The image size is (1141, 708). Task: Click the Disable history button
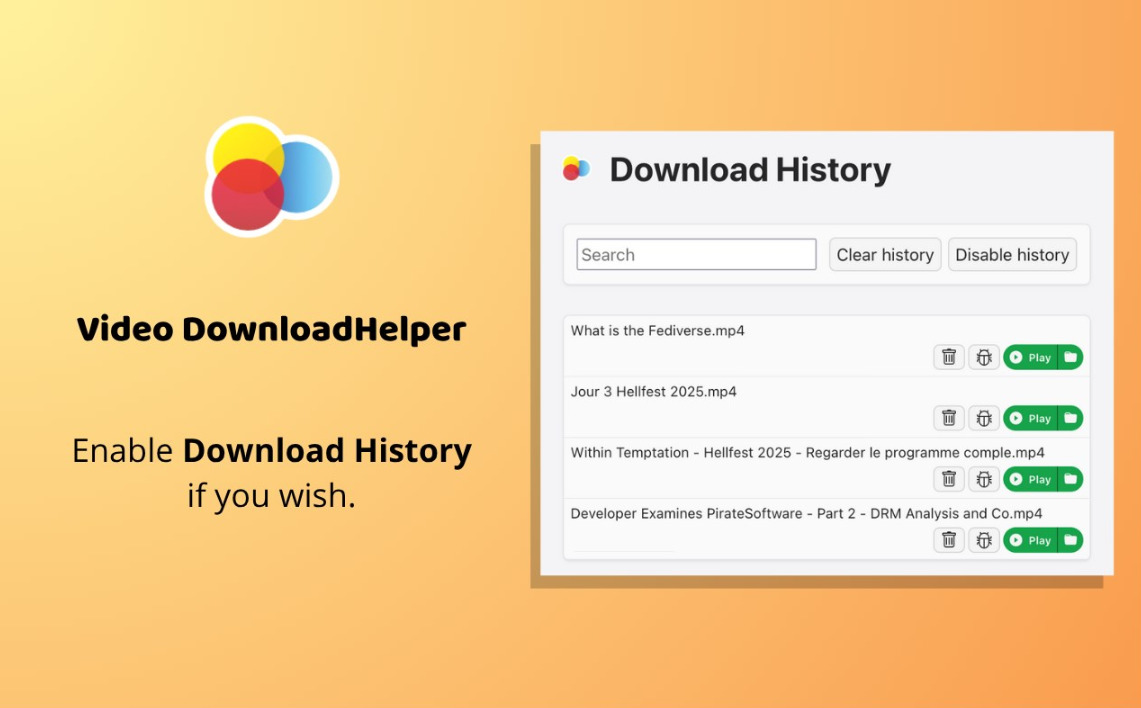[1012, 255]
